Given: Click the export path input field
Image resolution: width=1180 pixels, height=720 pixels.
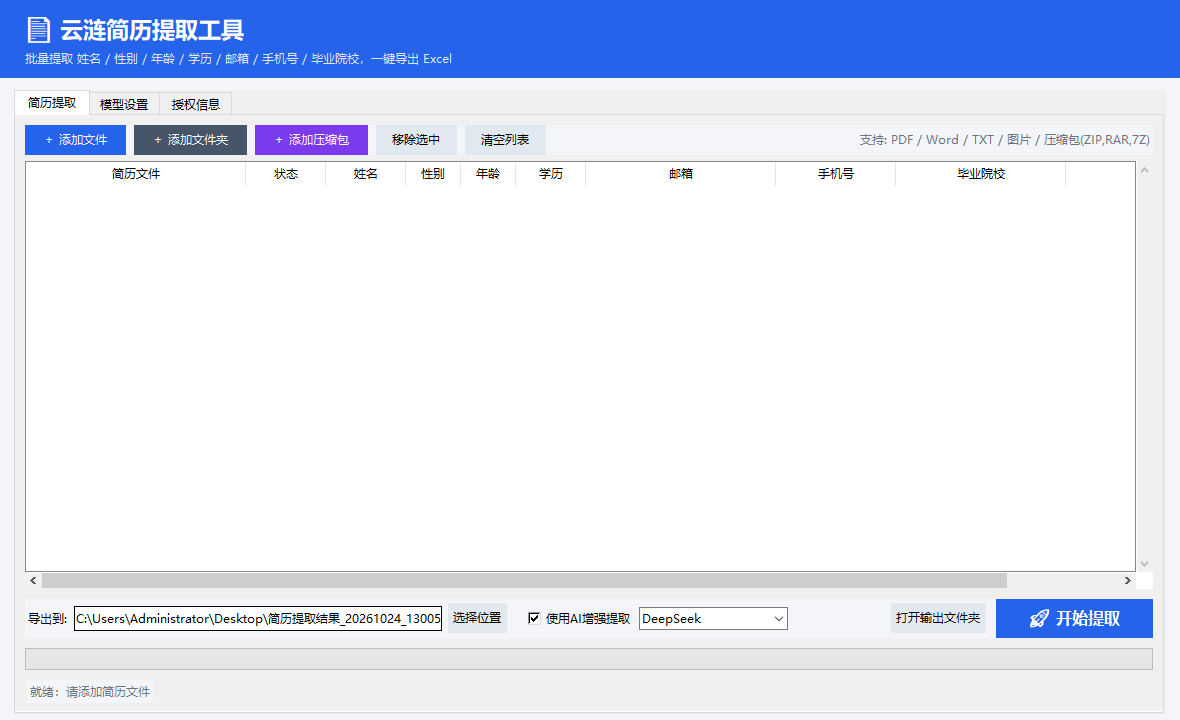Looking at the screenshot, I should [x=258, y=618].
